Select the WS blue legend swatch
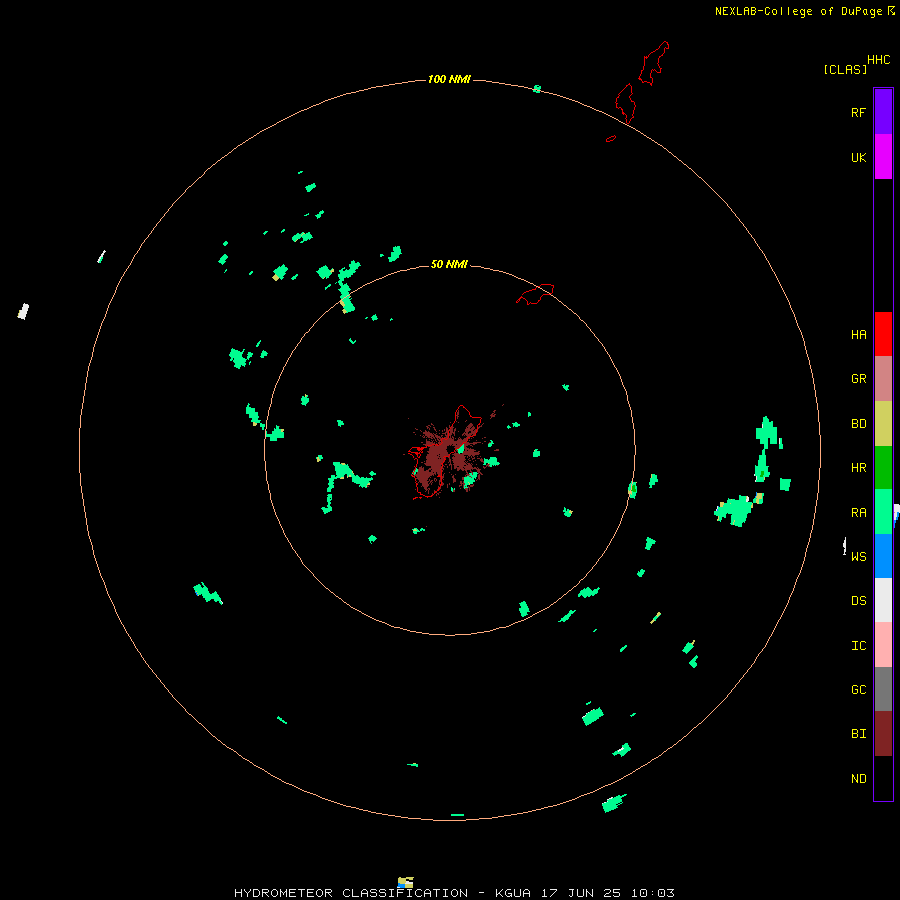This screenshot has height=900, width=900. 883,556
